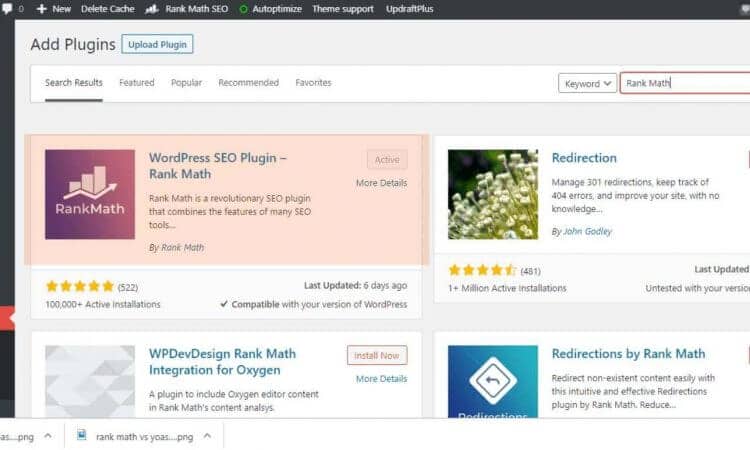Click the By Rank Math author text
This screenshot has width=750, height=450.
coord(176,247)
